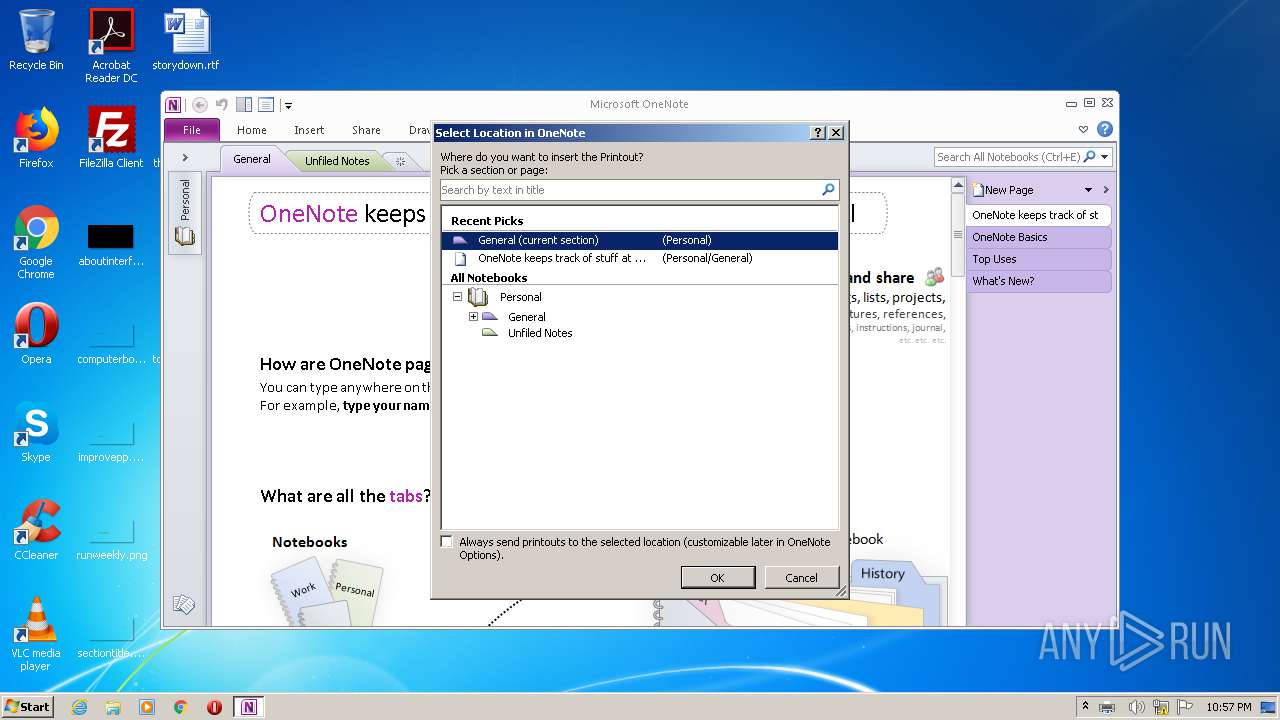Select the OneNote keeps track of stuff page pick
Viewport: 1280px width, 720px height.
pos(640,258)
